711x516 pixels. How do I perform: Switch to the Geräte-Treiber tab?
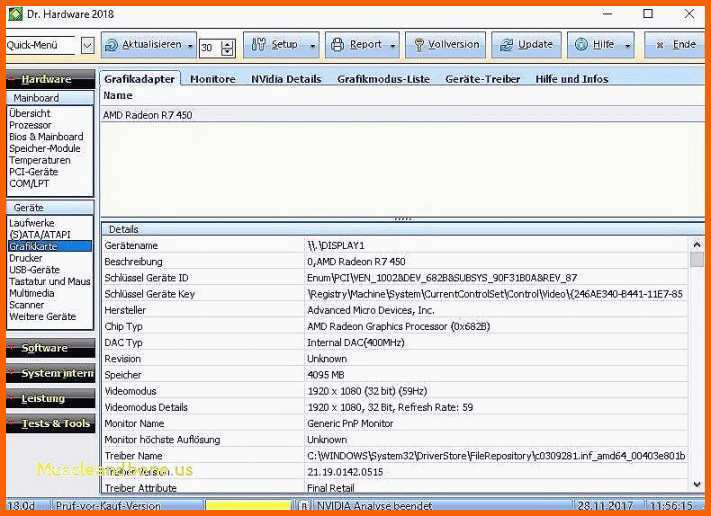point(482,79)
